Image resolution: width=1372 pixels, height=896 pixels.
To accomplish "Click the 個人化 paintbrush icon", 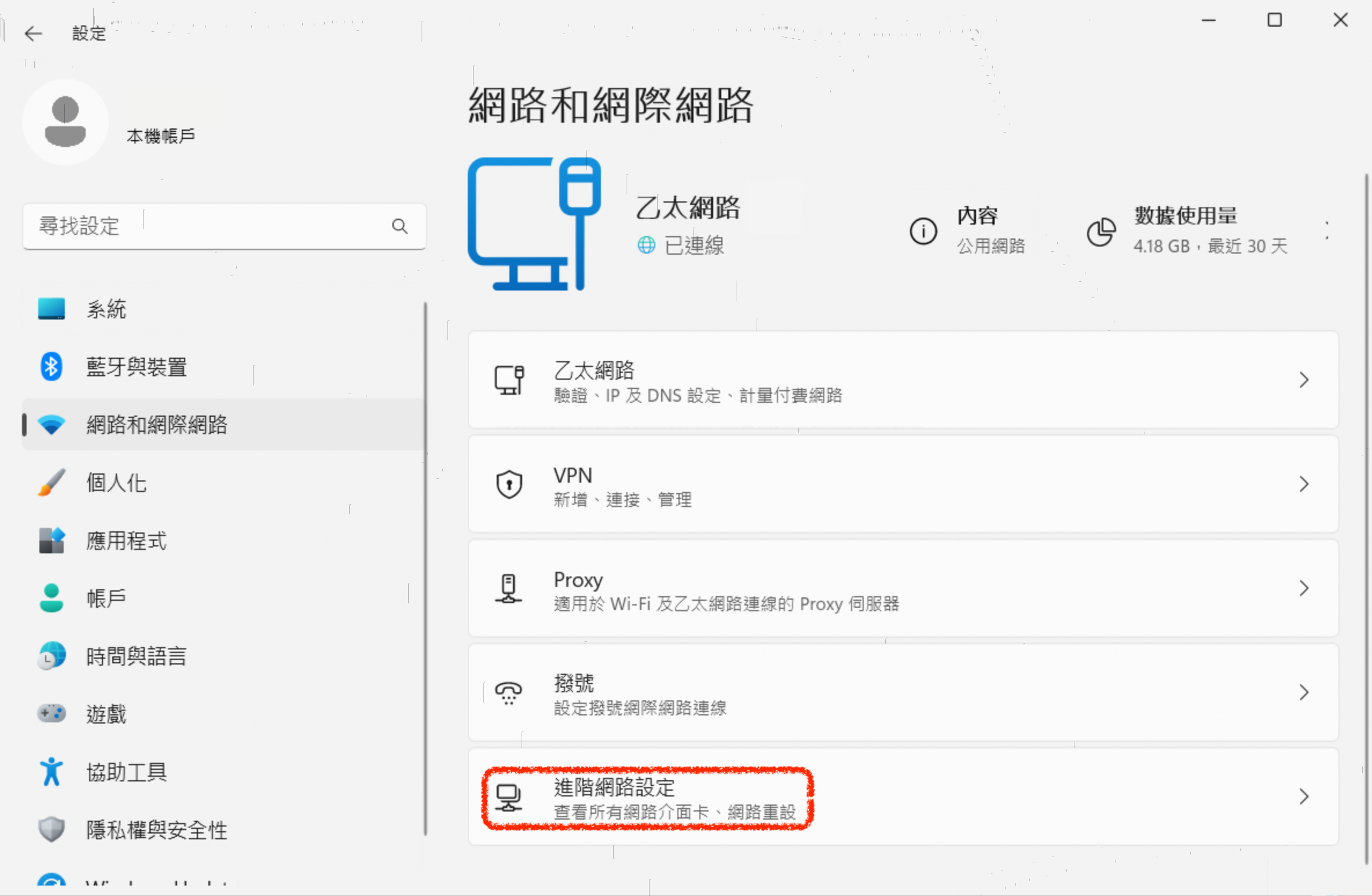I will [x=52, y=482].
